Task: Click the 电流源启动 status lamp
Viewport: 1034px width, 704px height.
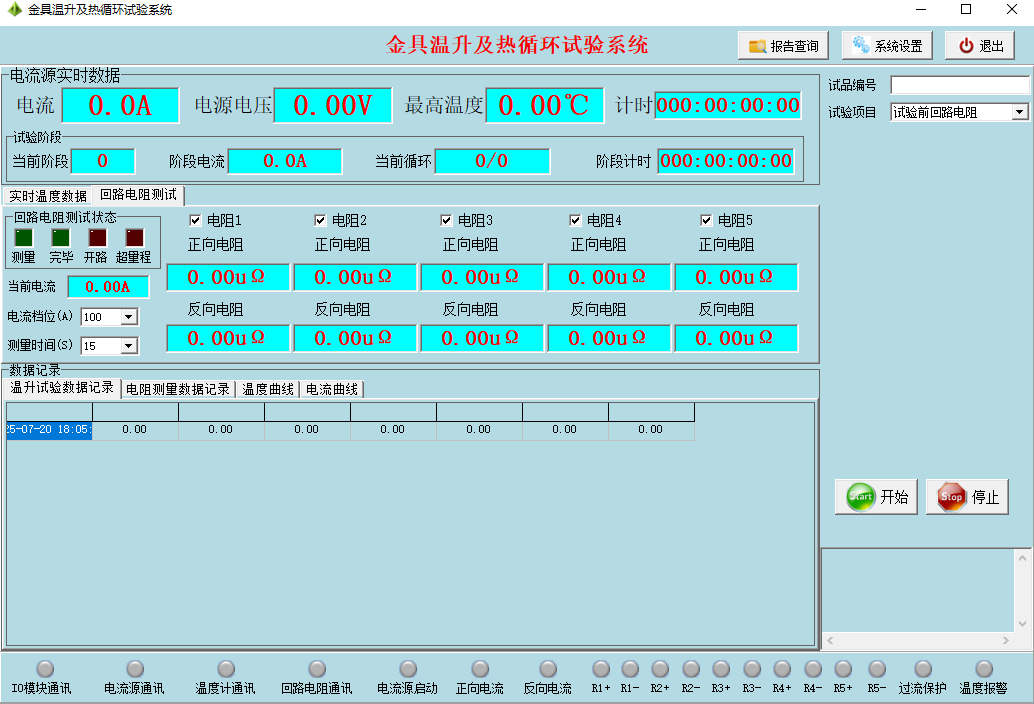Action: [408, 669]
